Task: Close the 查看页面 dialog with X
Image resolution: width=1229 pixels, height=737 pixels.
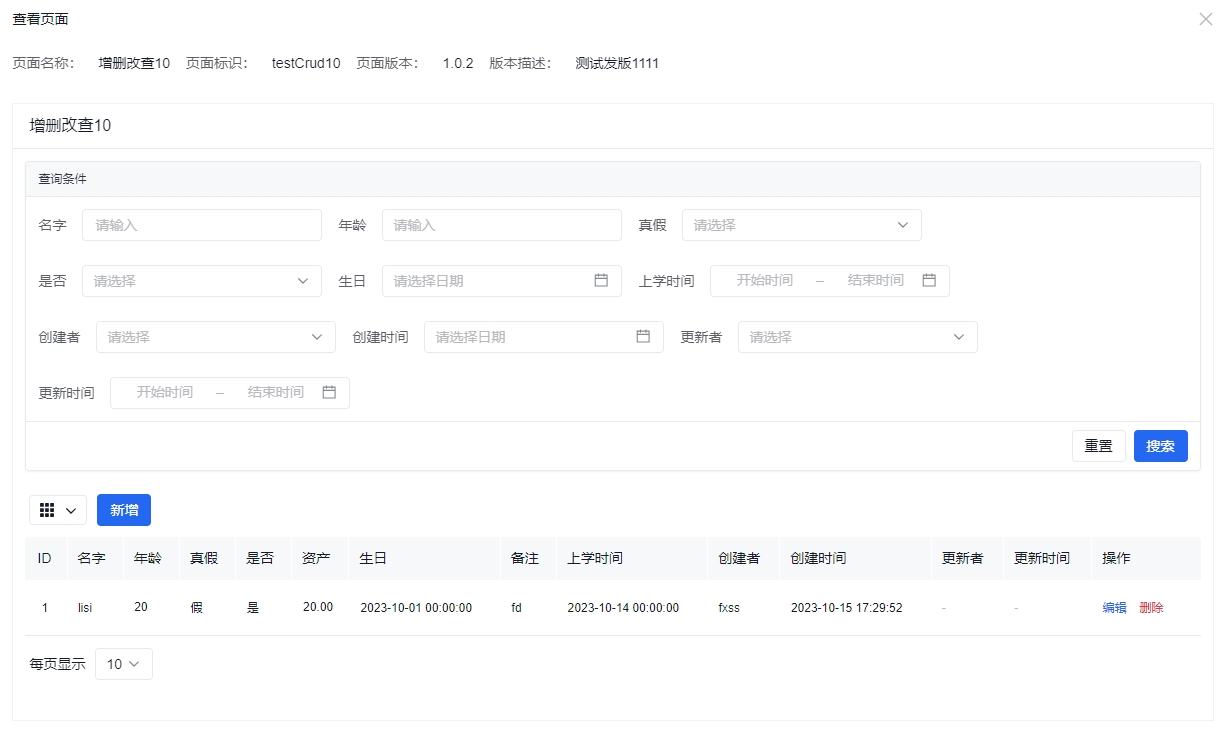Action: (x=1205, y=19)
